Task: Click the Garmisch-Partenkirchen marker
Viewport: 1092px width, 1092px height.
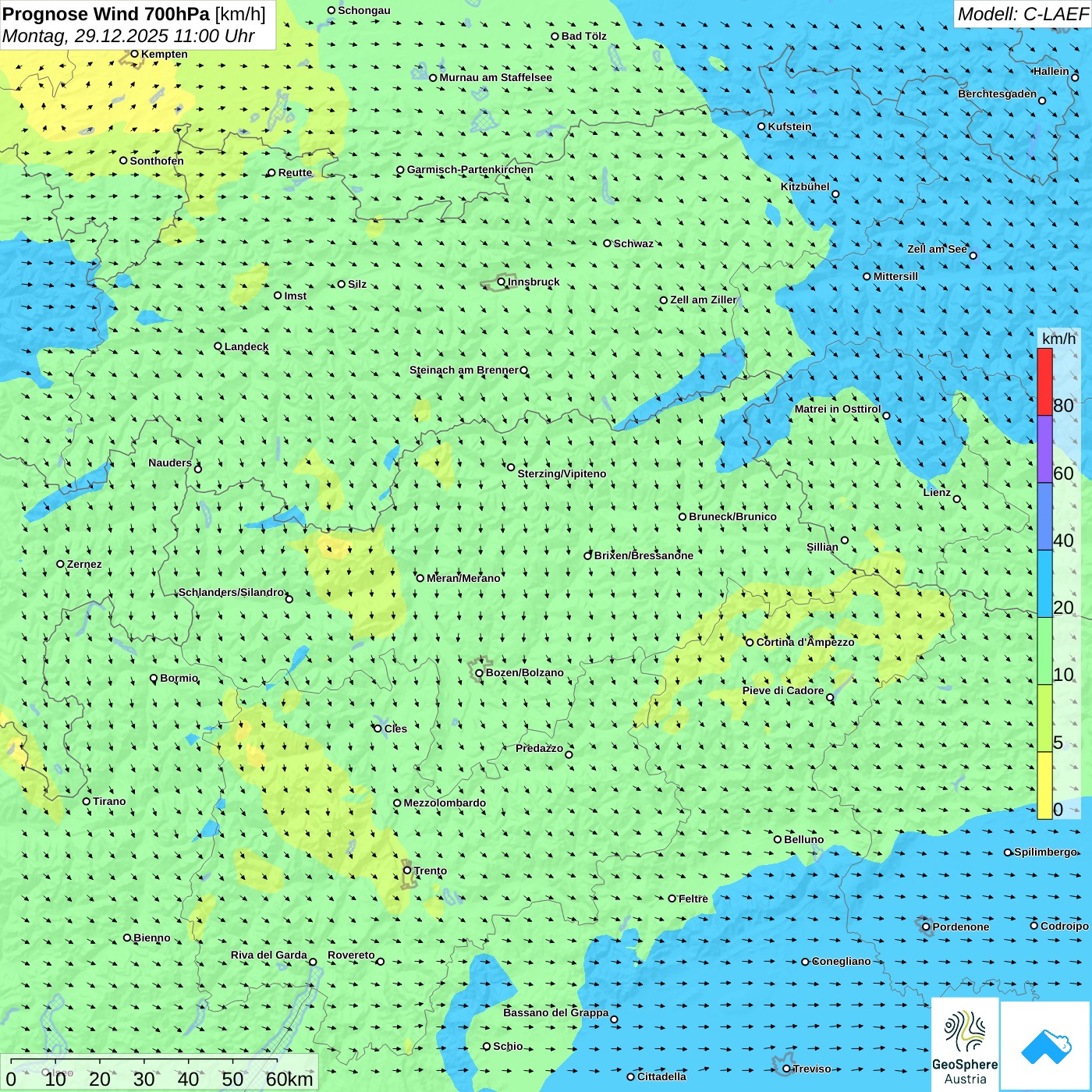Action: pos(400,170)
